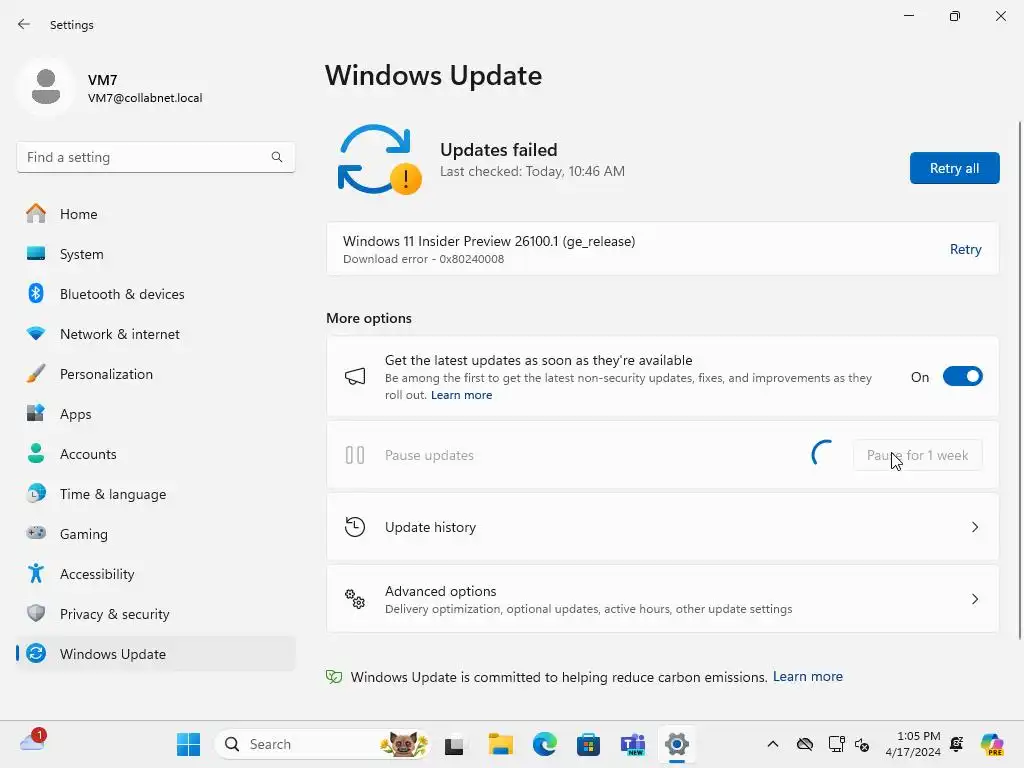This screenshot has height=768, width=1024.
Task: Click the Retry all button
Action: pyautogui.click(x=954, y=168)
